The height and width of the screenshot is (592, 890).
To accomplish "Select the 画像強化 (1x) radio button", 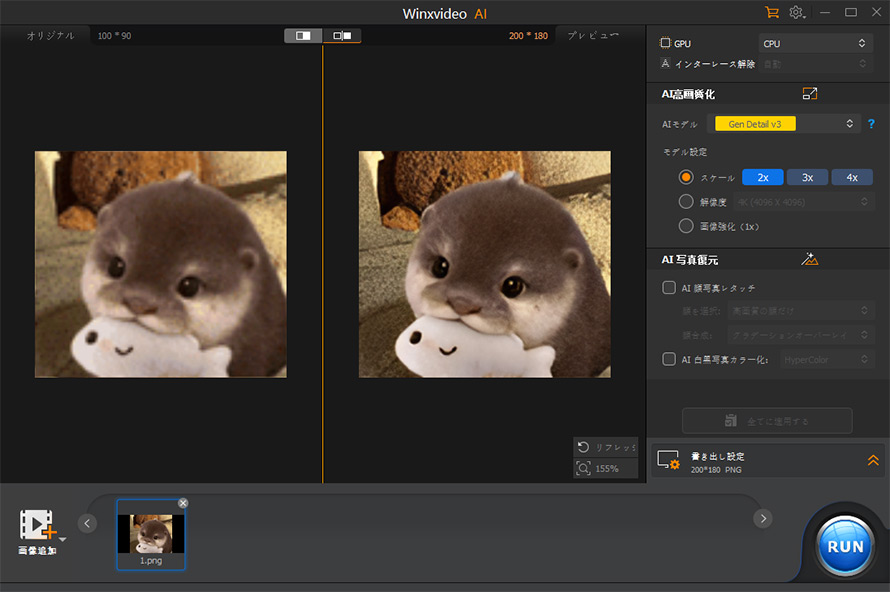I will click(x=686, y=226).
